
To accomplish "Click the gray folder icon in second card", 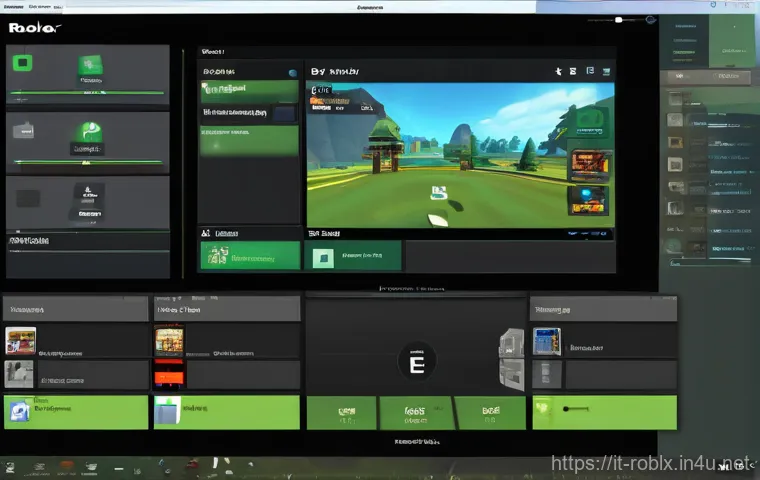I will click(23, 130).
